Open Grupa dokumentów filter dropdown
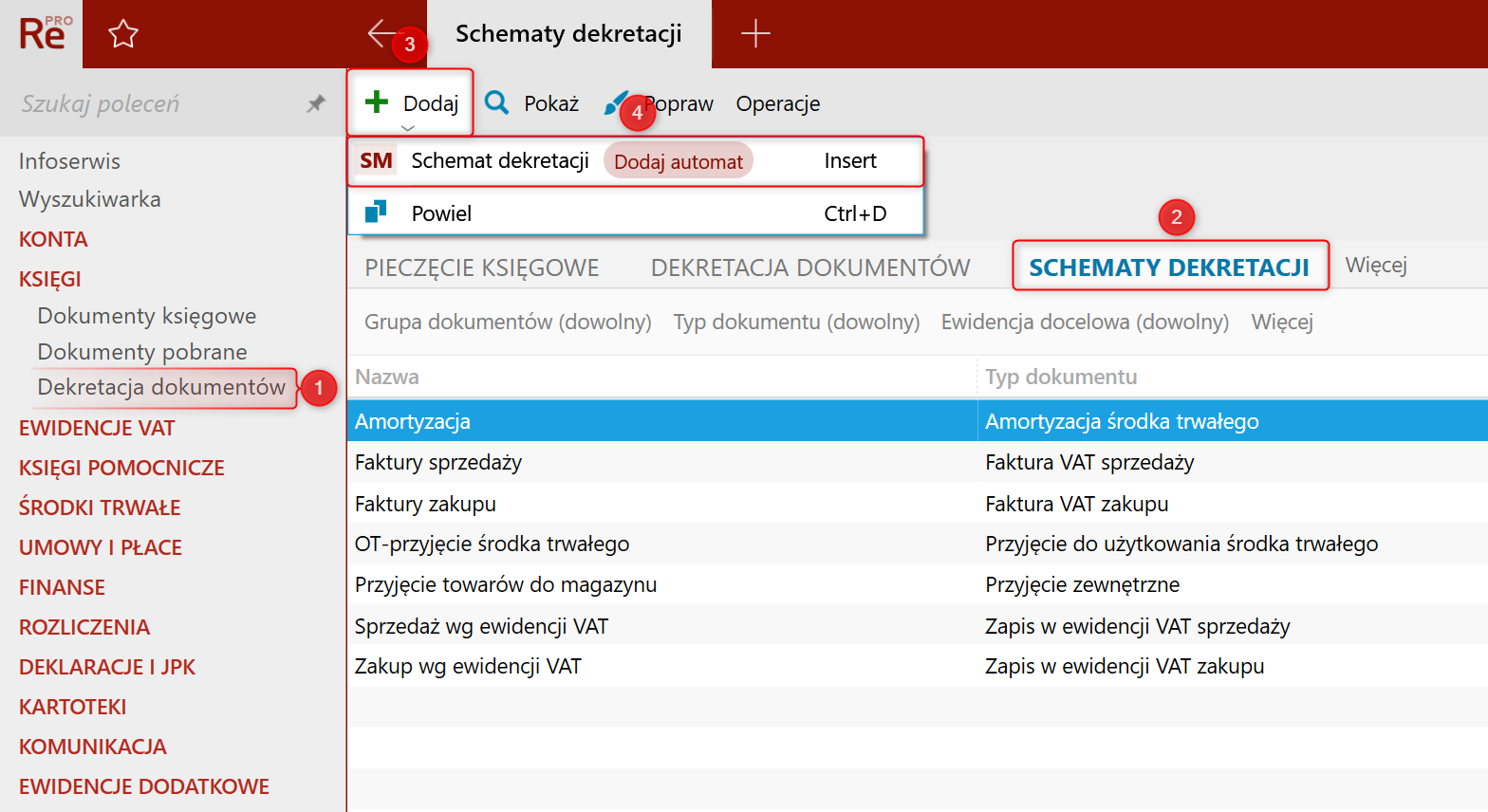Image resolution: width=1488 pixels, height=812 pixels. coord(508,323)
